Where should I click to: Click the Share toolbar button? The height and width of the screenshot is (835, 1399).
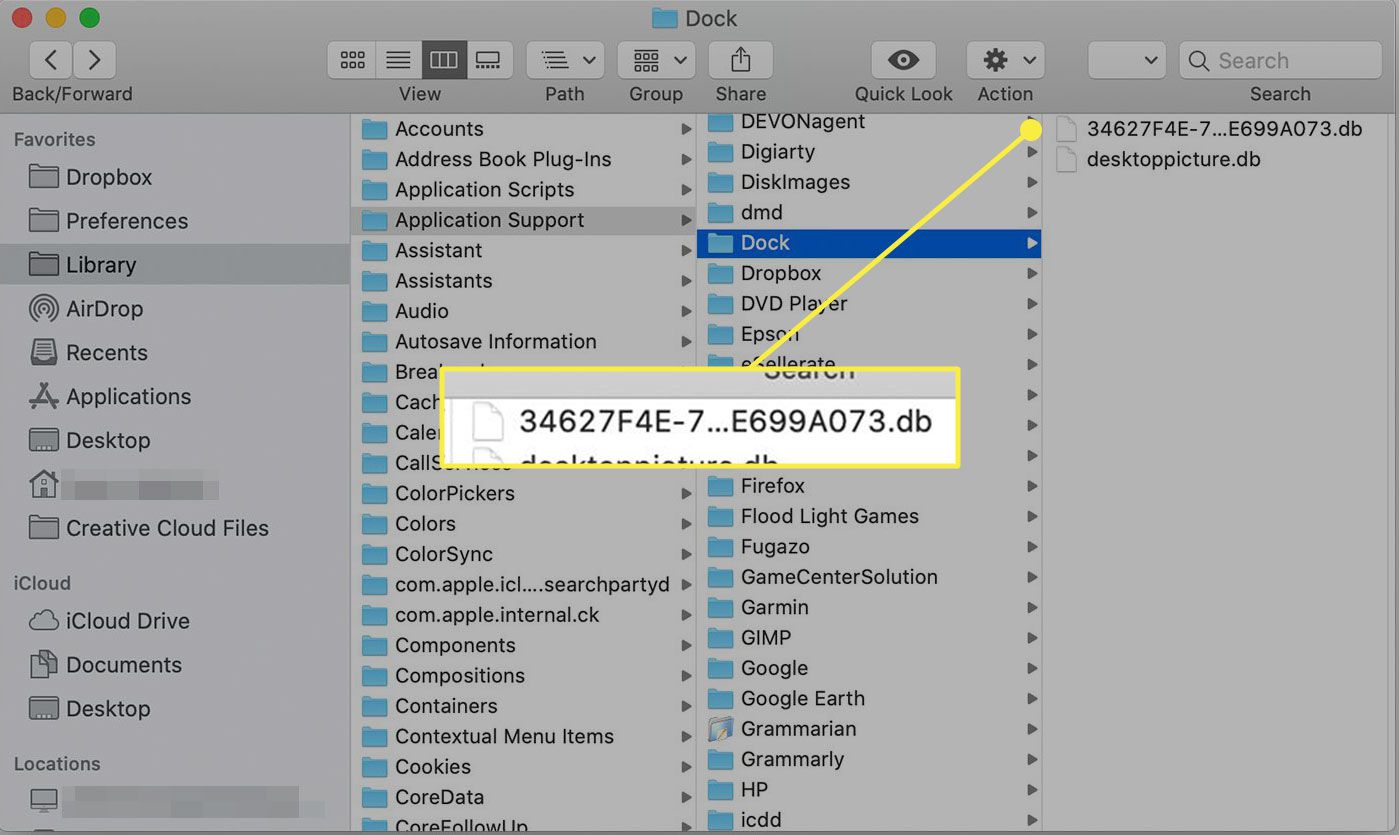[740, 60]
